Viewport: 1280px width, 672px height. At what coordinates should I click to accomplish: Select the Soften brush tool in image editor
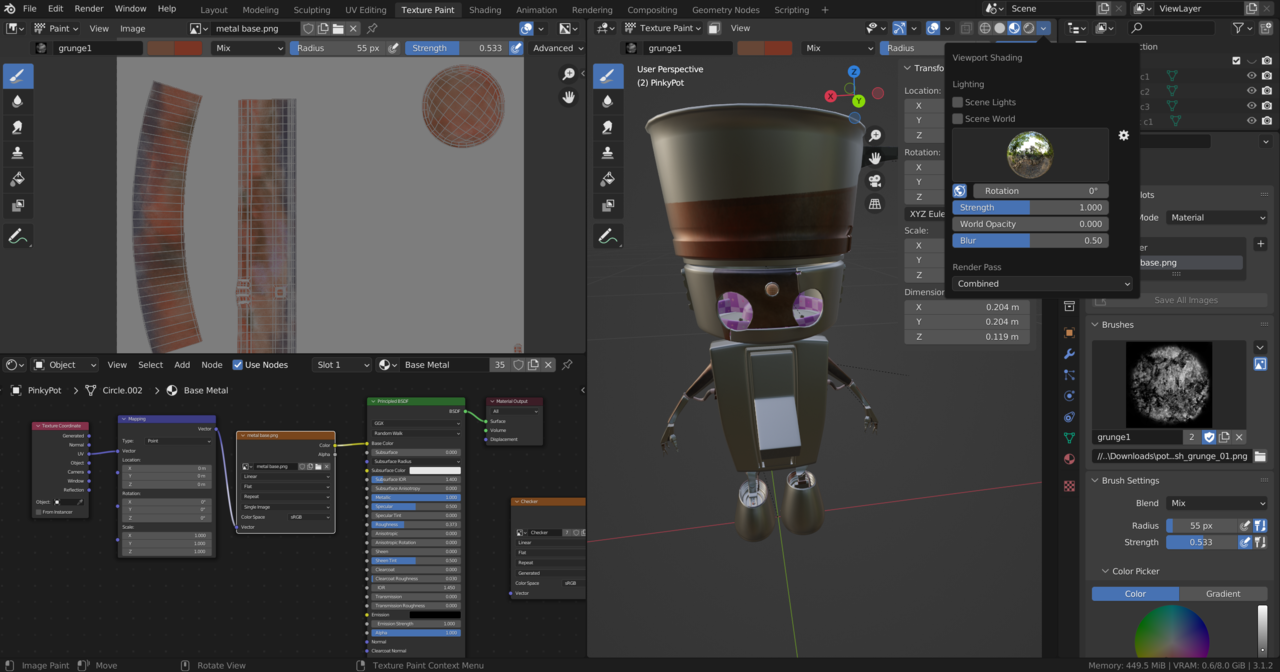pos(18,101)
